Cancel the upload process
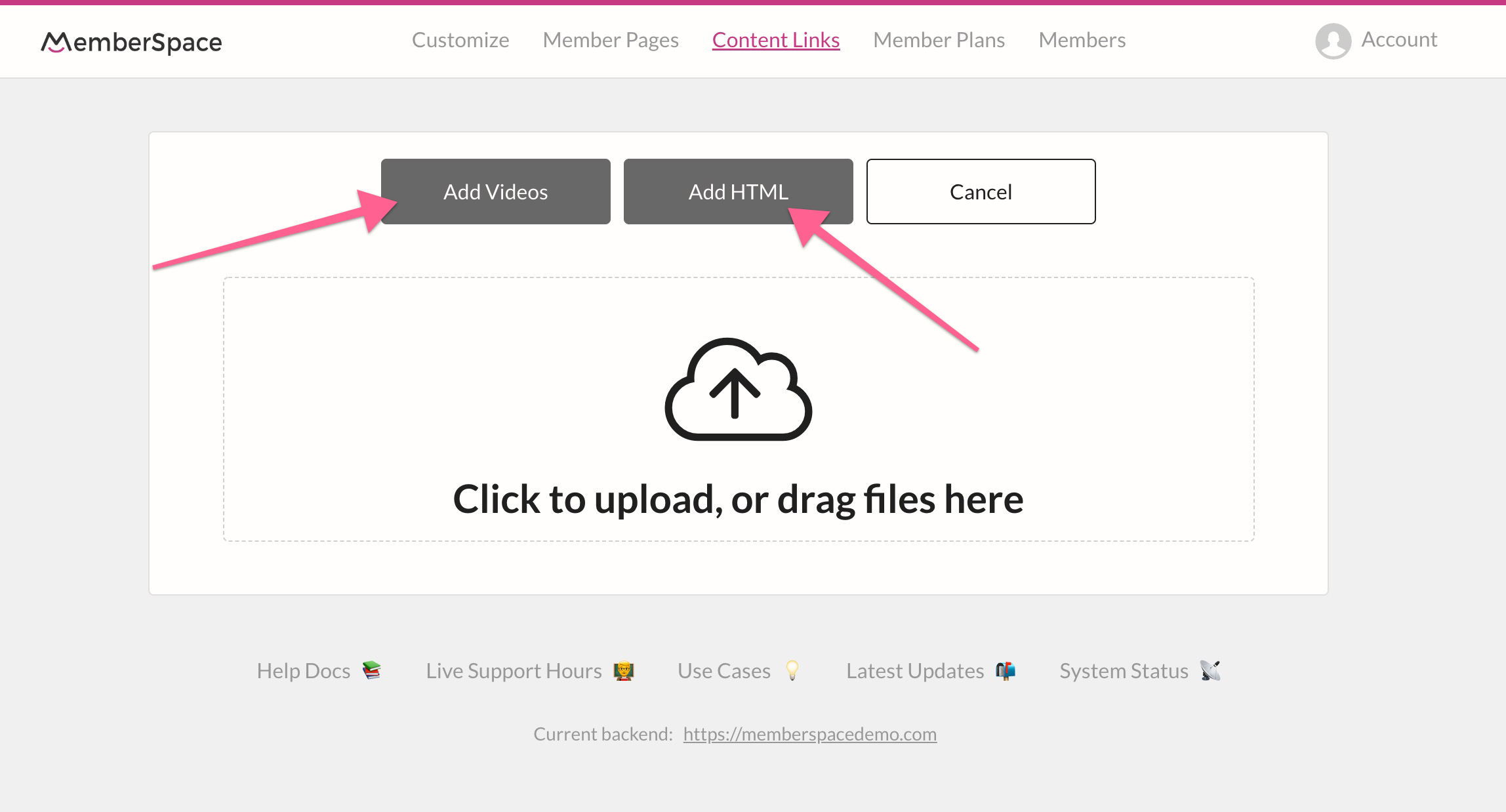Screen dimensions: 1506x812 point(980,191)
